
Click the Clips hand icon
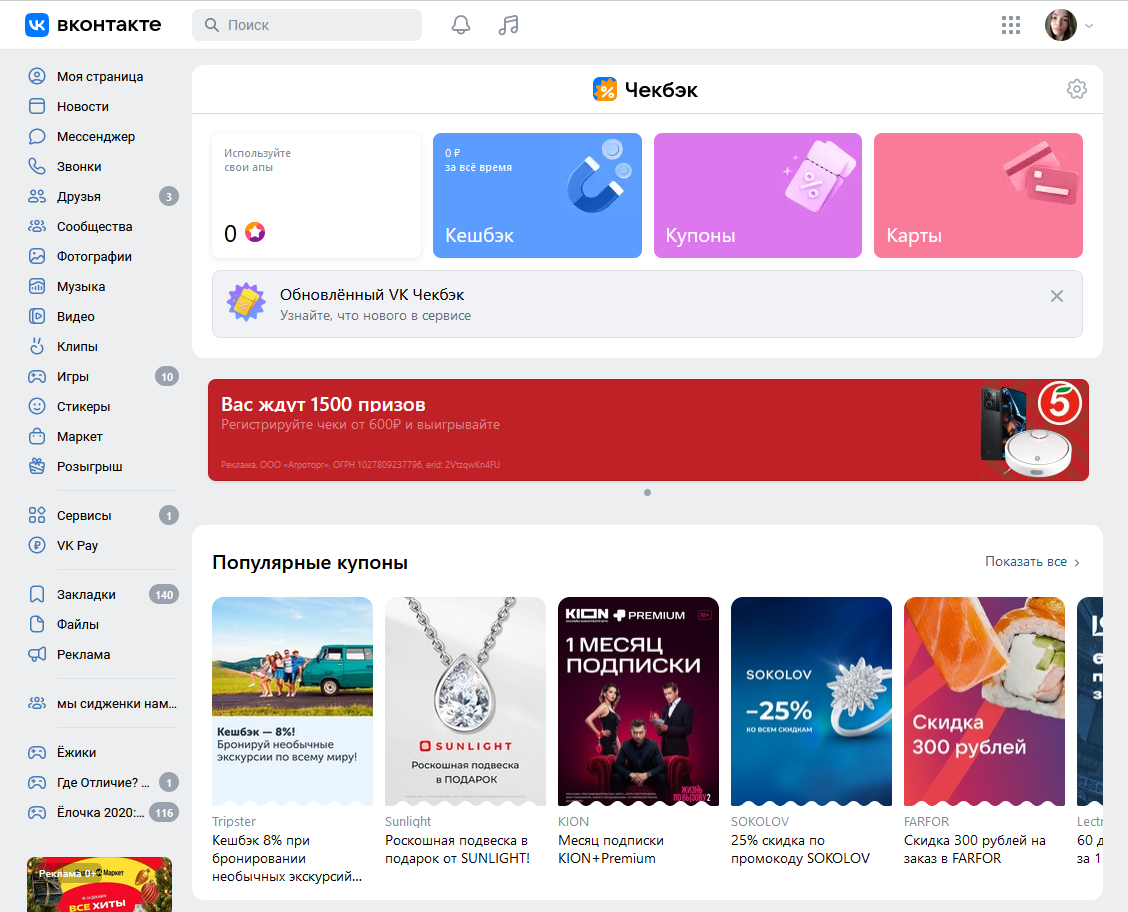[37, 346]
